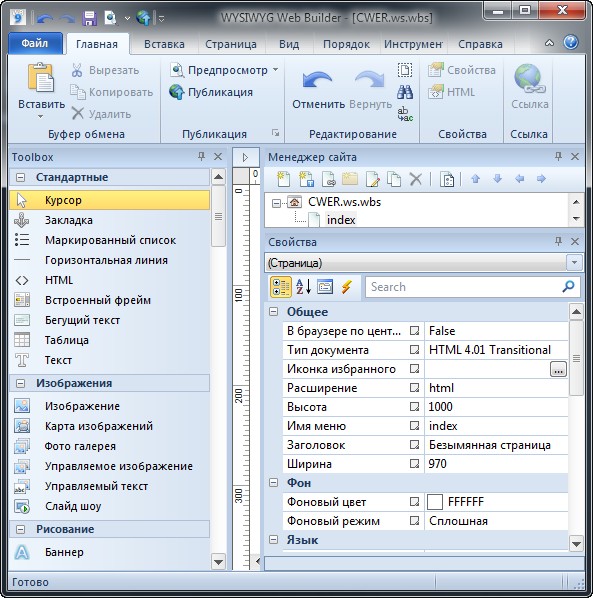The width and height of the screenshot is (593, 598).
Task: Click the ellipsis button for Иконка избранного
Action: pyautogui.click(x=558, y=369)
